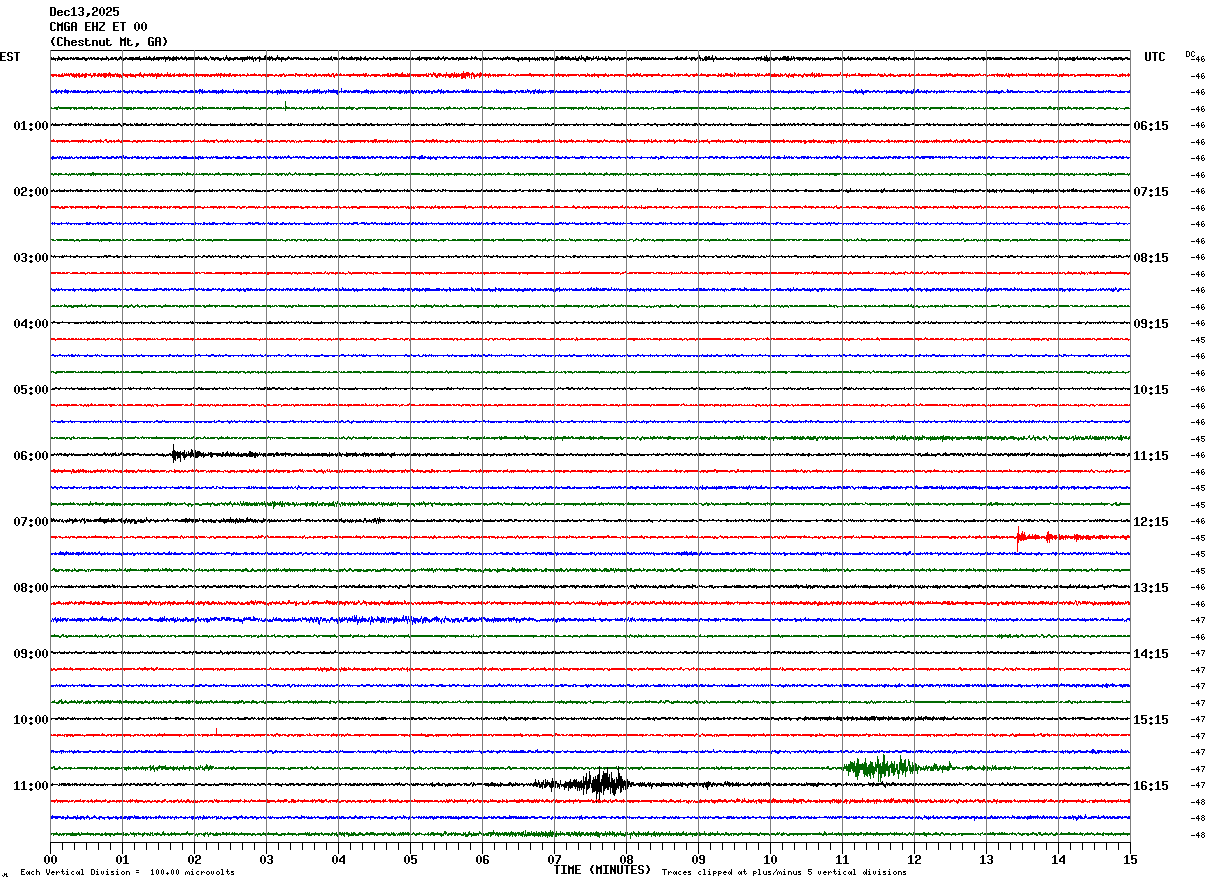Click minute 11 on the time axis
Viewport: 1210px width, 886px height.
[842, 859]
